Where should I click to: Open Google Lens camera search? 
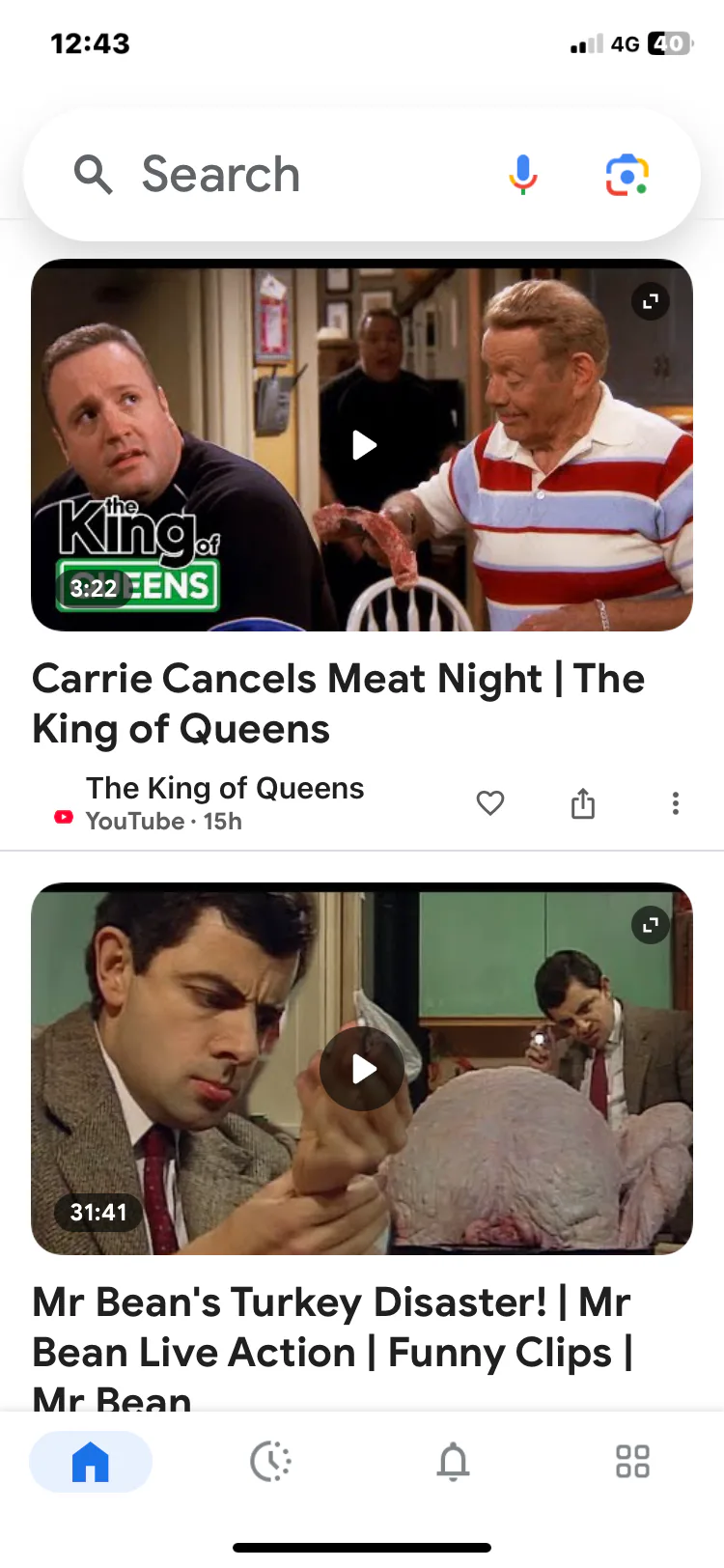coord(627,175)
